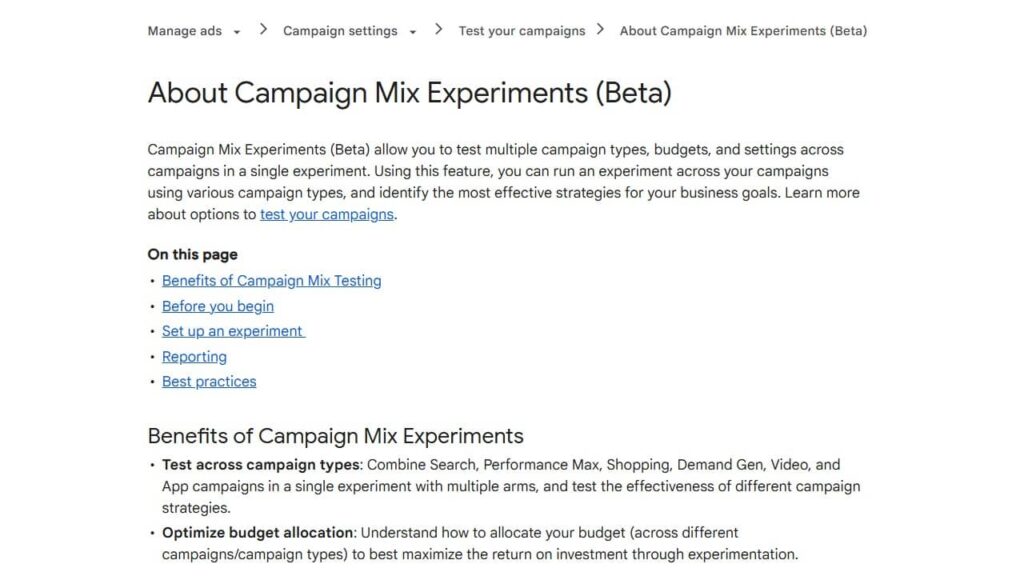
Task: Click the page title heading
Action: (x=411, y=92)
